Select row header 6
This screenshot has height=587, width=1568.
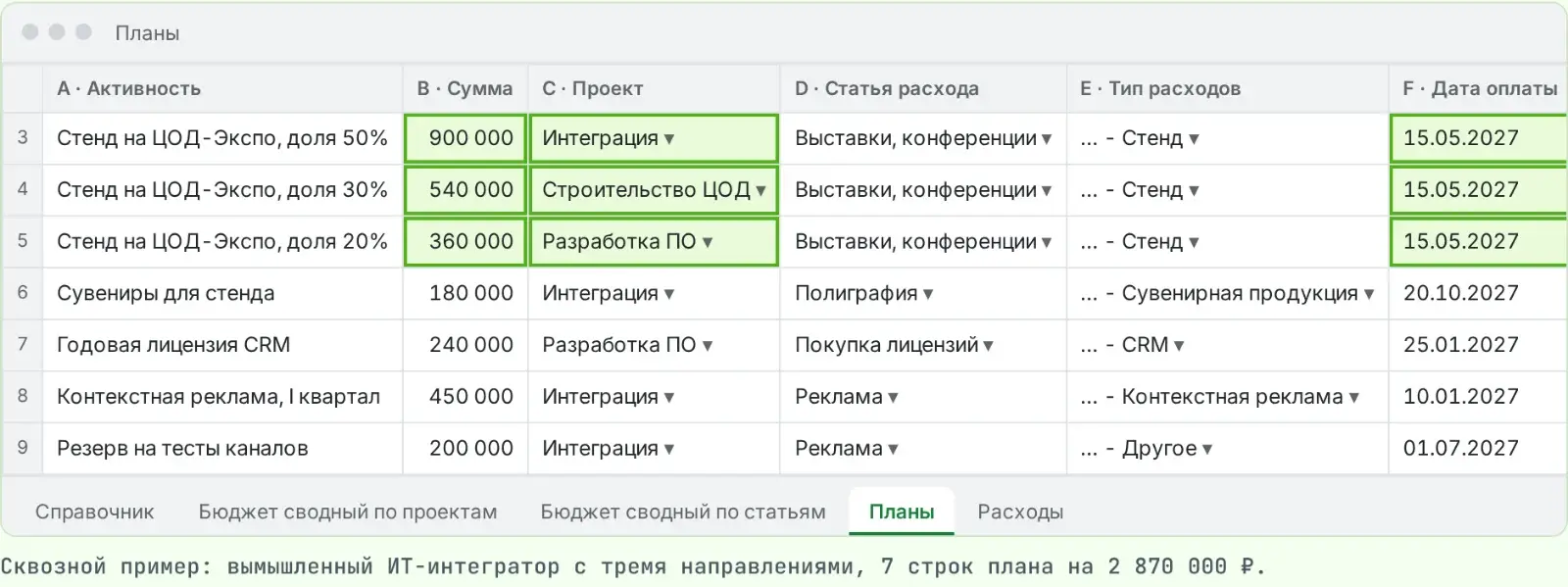[23, 293]
